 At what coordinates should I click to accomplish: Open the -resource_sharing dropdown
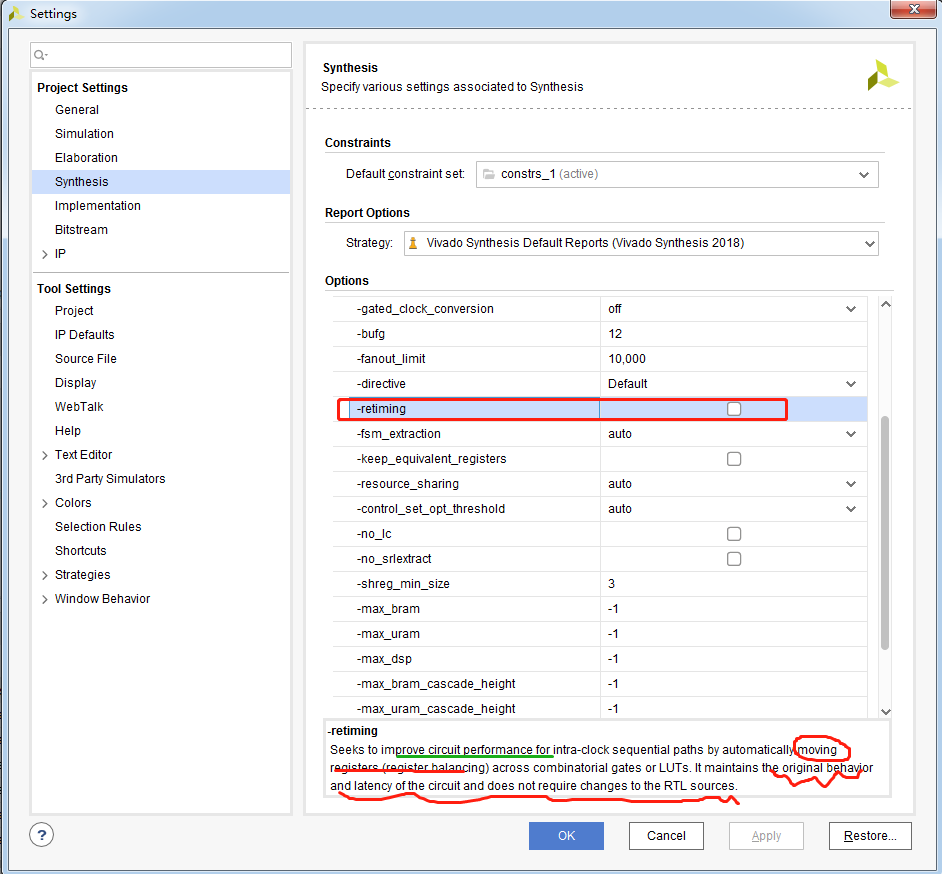(851, 484)
